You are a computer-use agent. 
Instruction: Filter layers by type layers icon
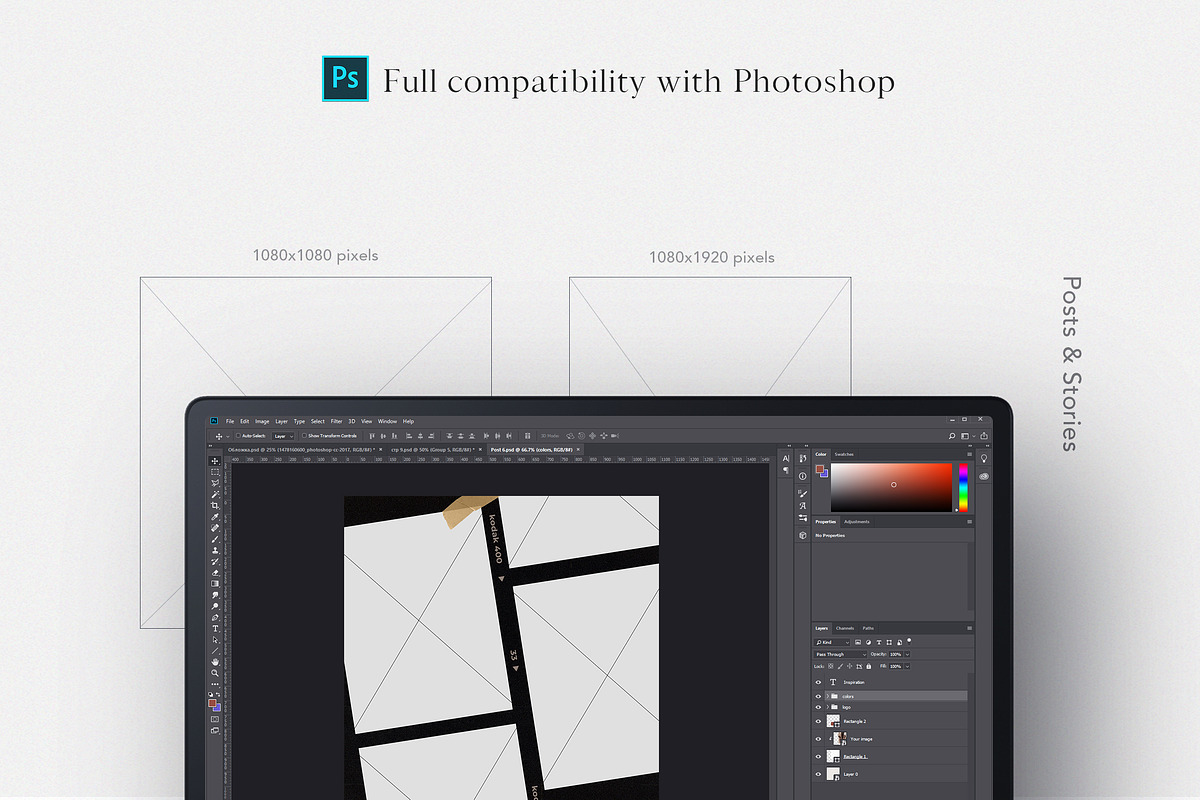point(879,642)
